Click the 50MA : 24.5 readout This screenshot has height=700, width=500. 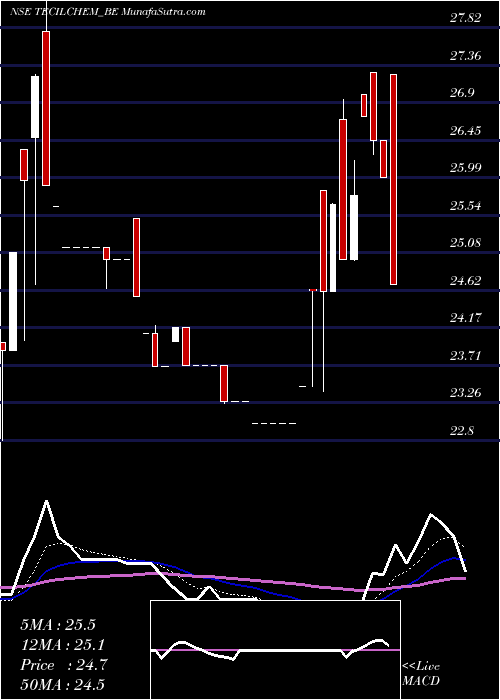(x=62, y=684)
